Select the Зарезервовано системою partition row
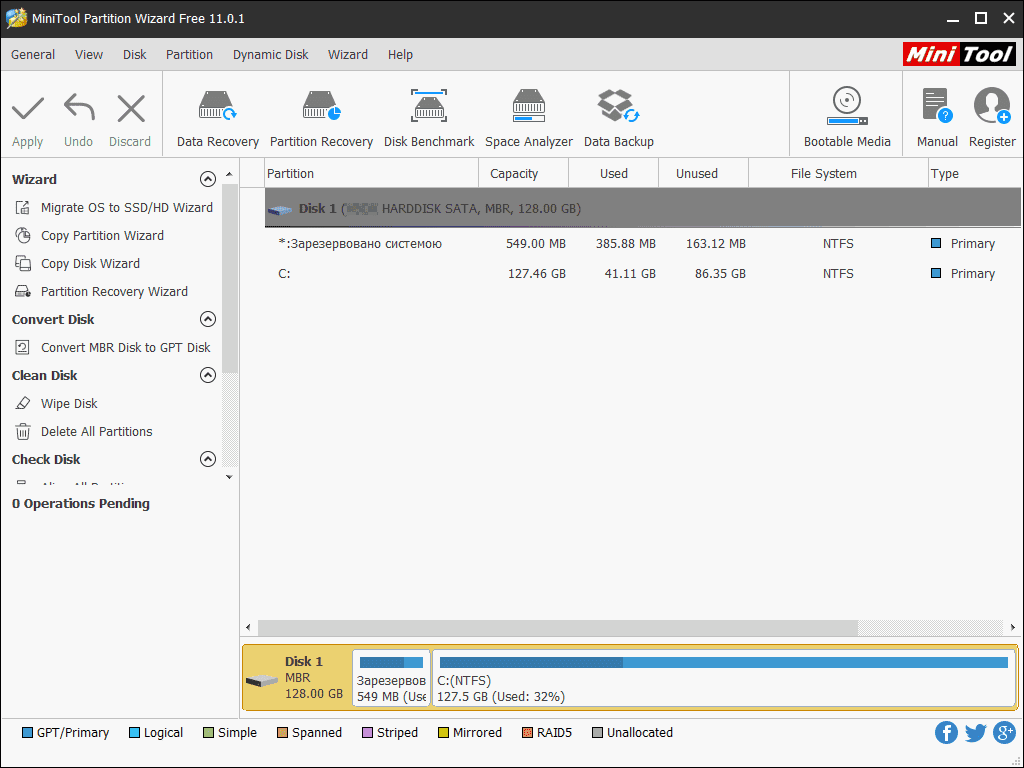The width and height of the screenshot is (1024, 768). (x=643, y=244)
